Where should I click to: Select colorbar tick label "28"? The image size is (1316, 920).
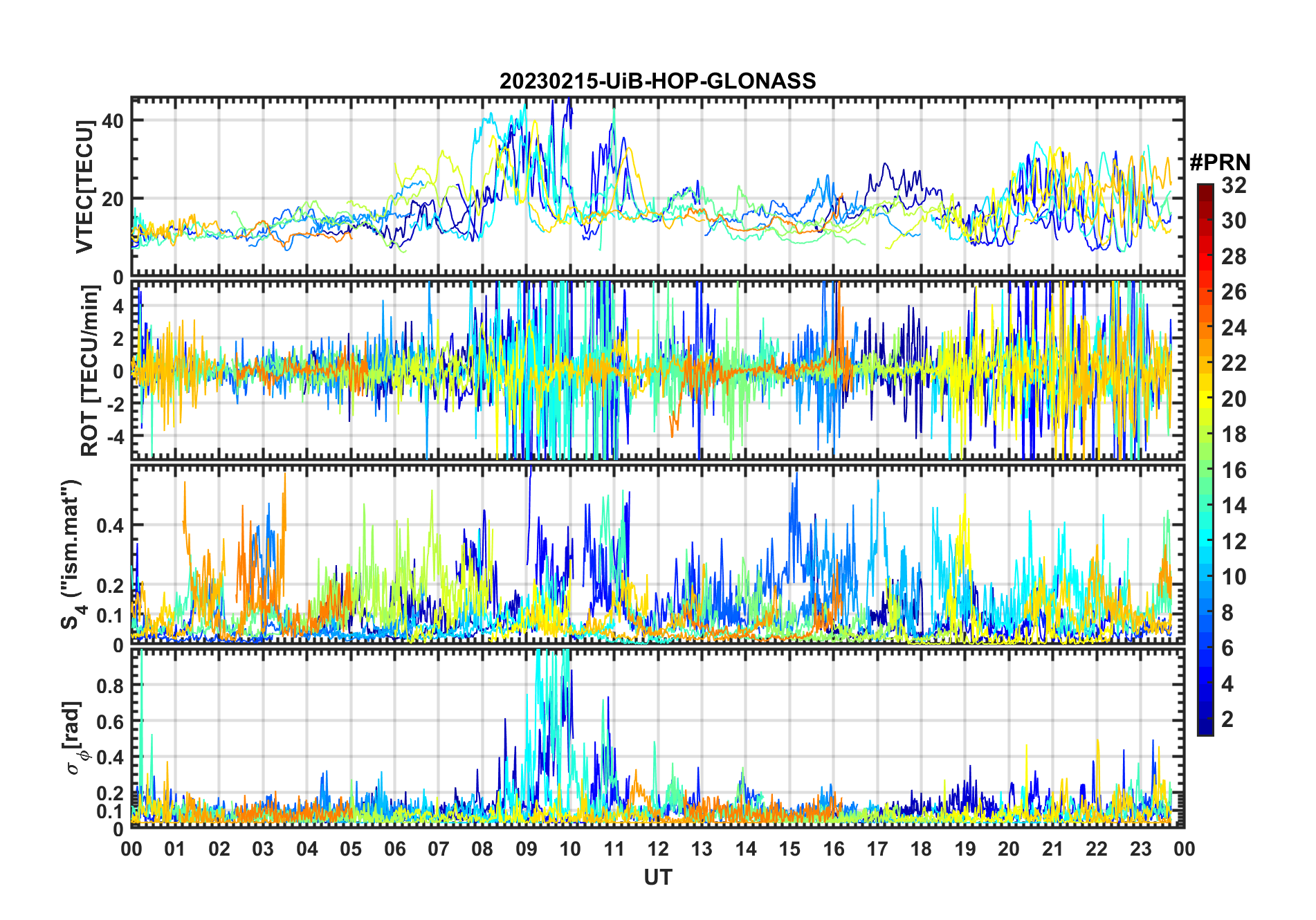[x=1234, y=257]
